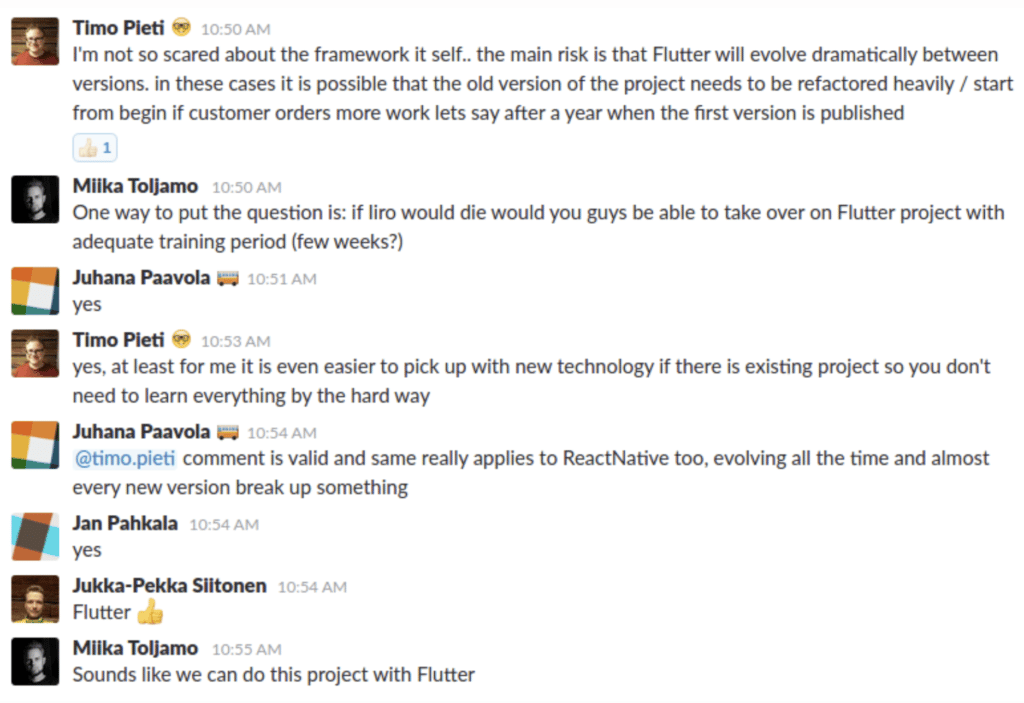
Task: Click the bus emoji beside Juhana Paavola at 10:54
Action: tap(228, 433)
